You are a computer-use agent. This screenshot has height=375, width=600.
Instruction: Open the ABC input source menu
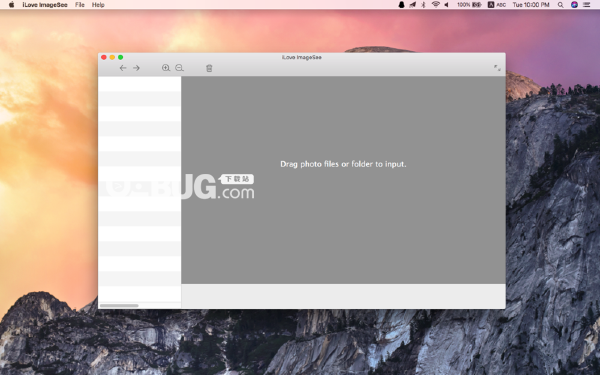(x=497, y=5)
